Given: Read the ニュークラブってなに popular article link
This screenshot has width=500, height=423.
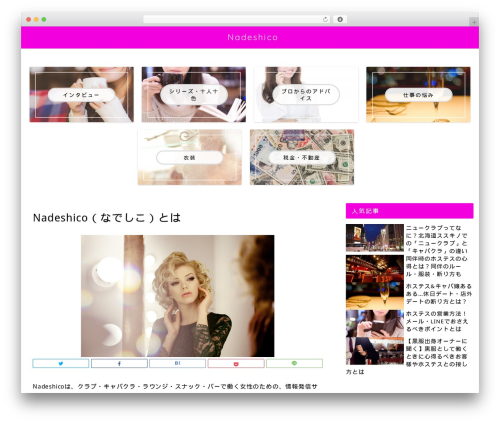Looking at the screenshot, I should coord(436,239).
